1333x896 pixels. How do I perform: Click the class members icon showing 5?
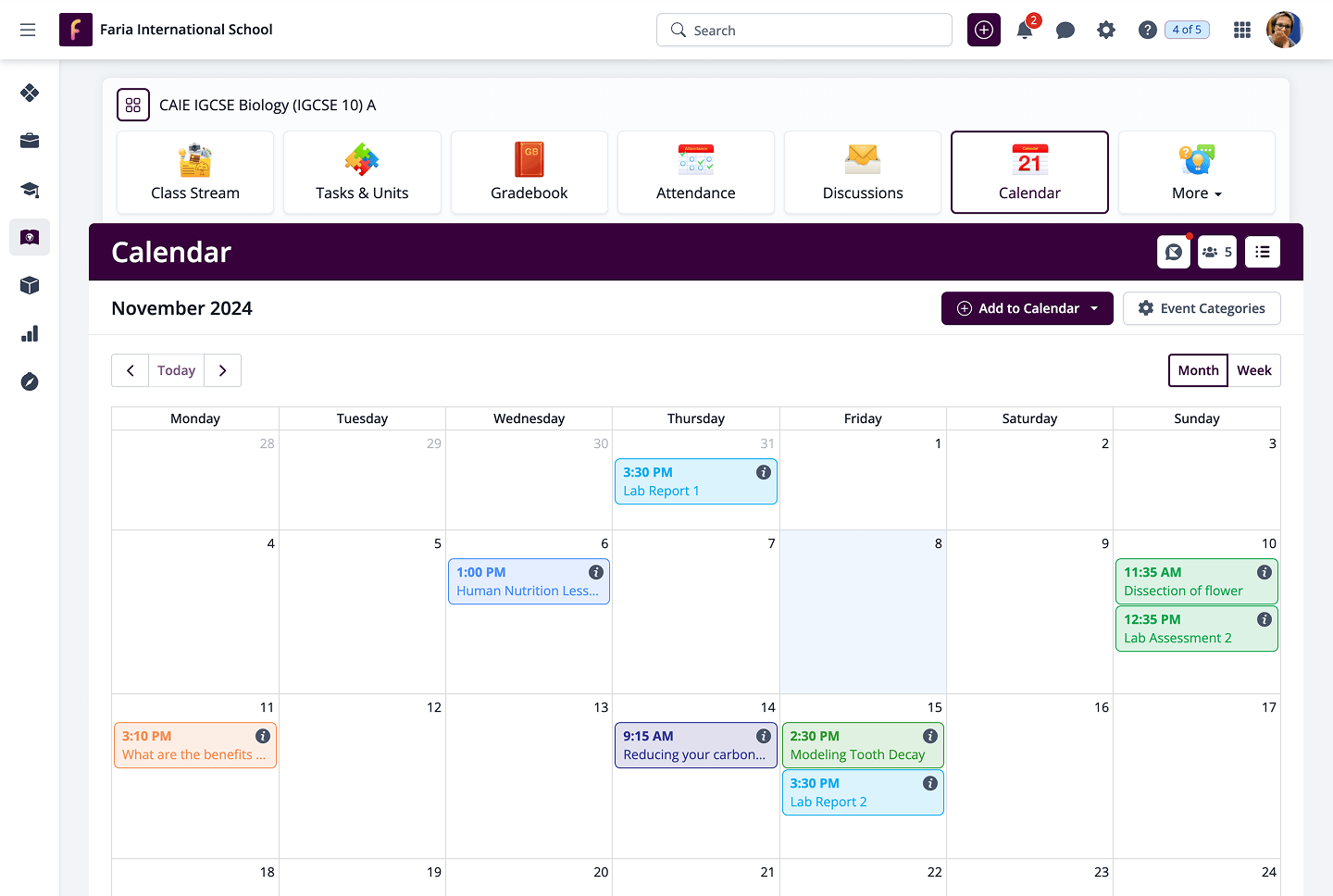click(1216, 252)
